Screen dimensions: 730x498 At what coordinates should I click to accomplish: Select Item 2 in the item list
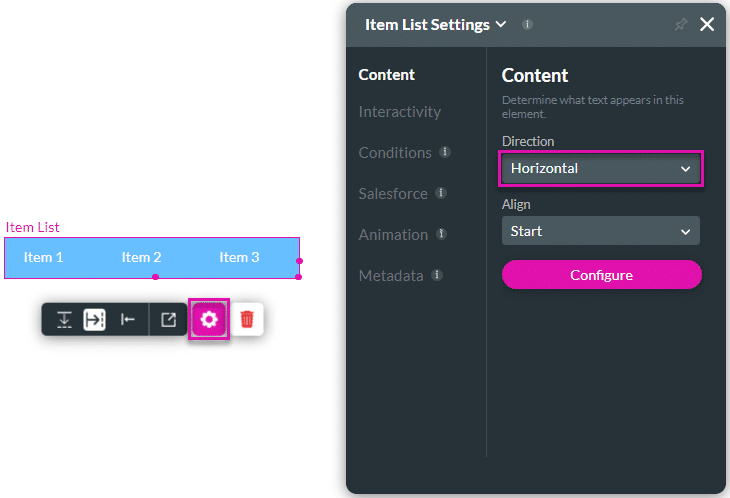pos(142,257)
